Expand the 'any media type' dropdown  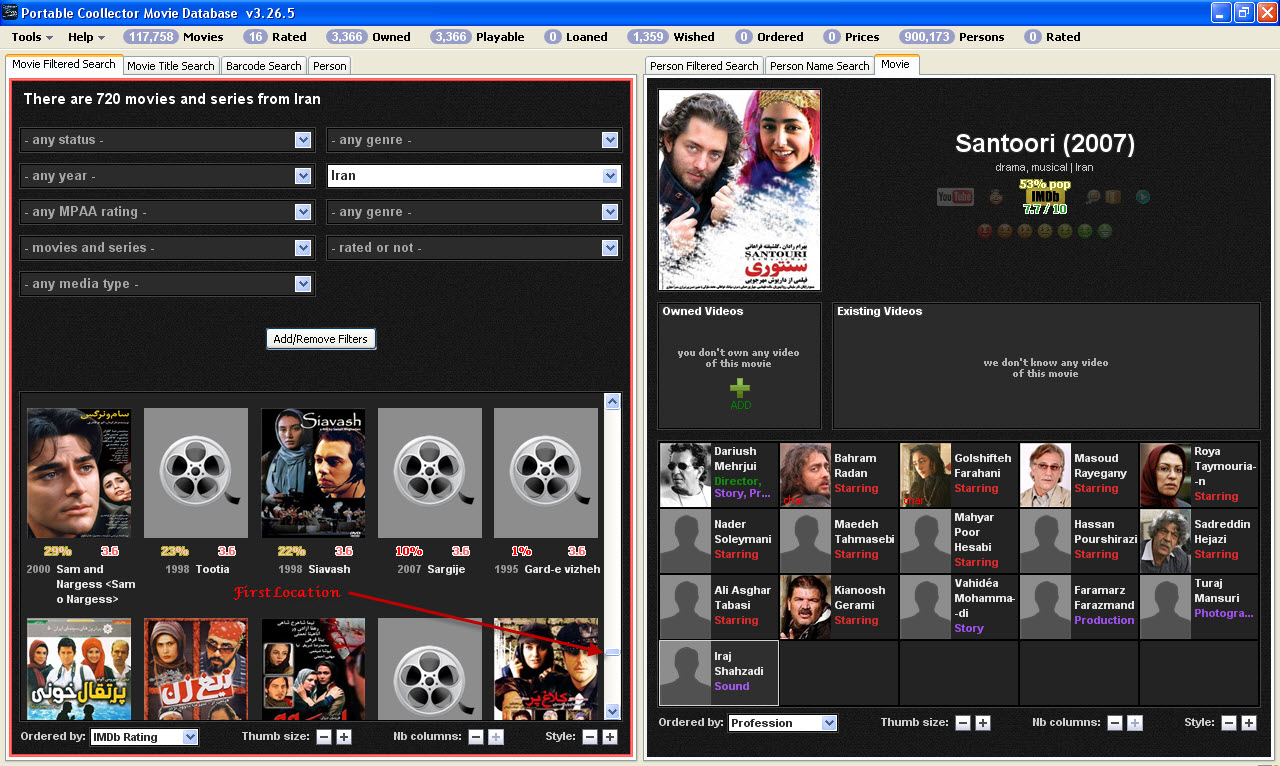pyautogui.click(x=167, y=284)
